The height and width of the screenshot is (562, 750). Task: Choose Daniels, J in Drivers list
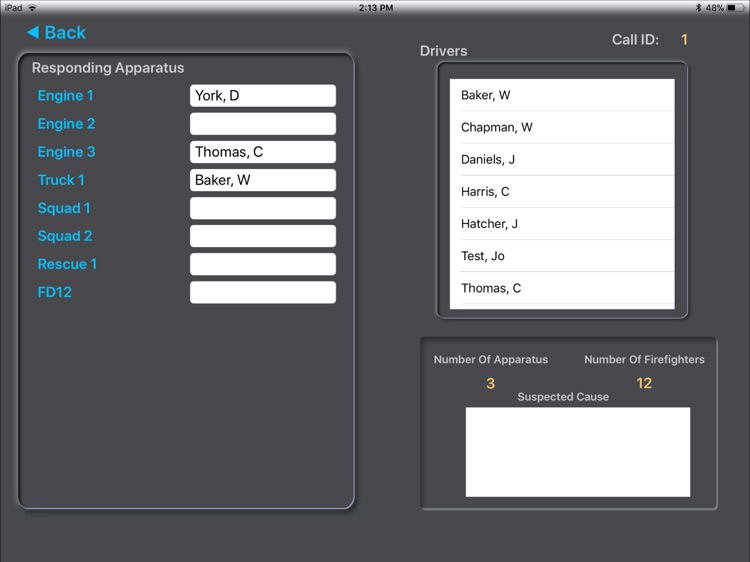pyautogui.click(x=562, y=159)
